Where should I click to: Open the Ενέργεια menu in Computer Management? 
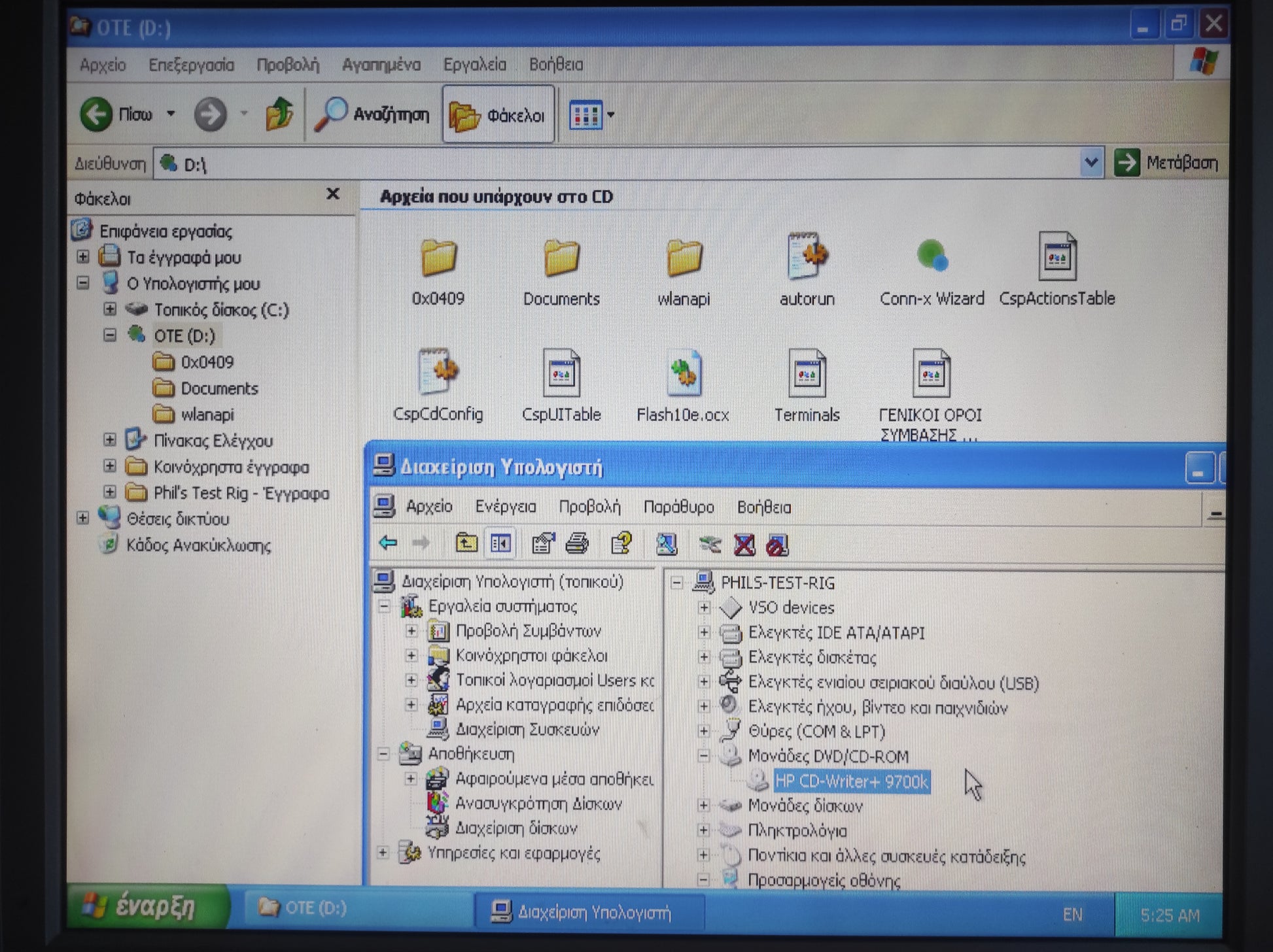(x=505, y=507)
